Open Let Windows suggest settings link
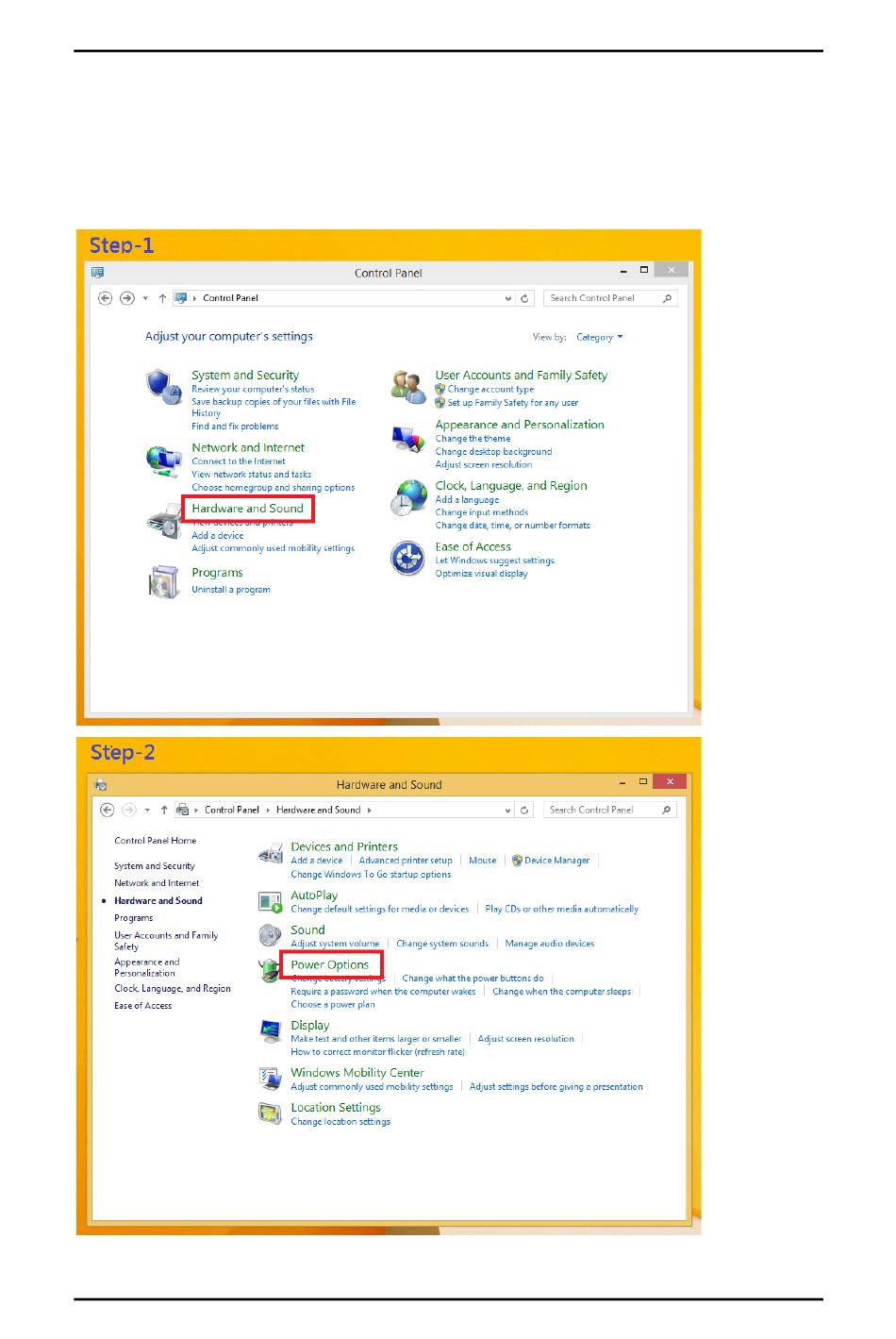Image resolution: width=896 pixels, height=1339 pixels. [495, 561]
